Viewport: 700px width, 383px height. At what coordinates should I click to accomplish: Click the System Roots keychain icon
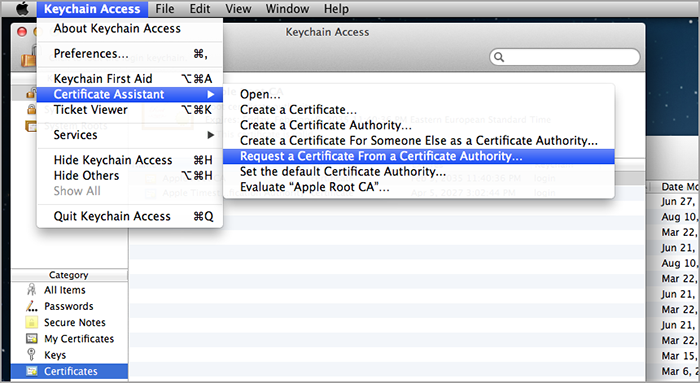[x=31, y=126]
